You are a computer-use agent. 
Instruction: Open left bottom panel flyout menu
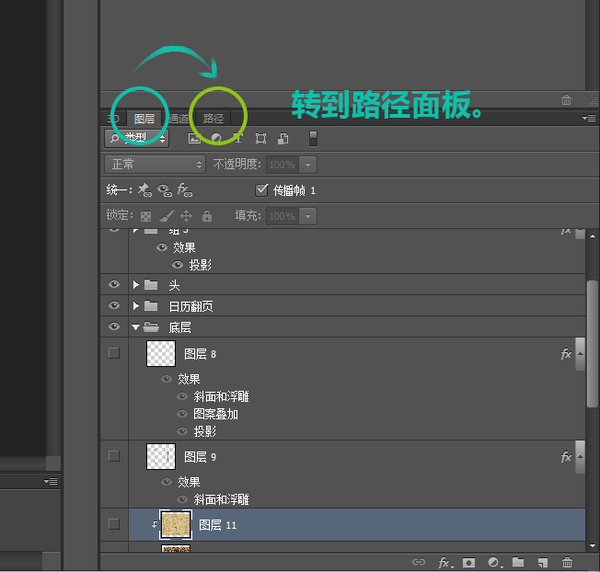(51, 481)
